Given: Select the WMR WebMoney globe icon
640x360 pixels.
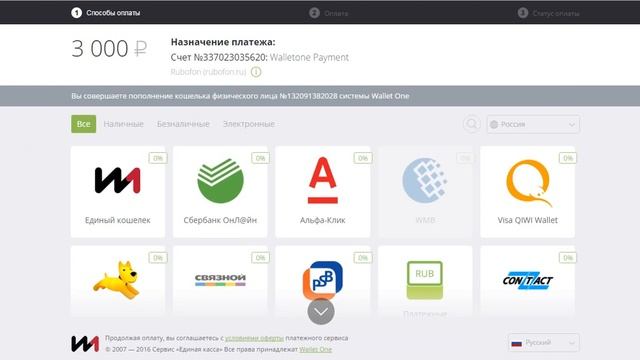Looking at the screenshot, I should click(425, 180).
